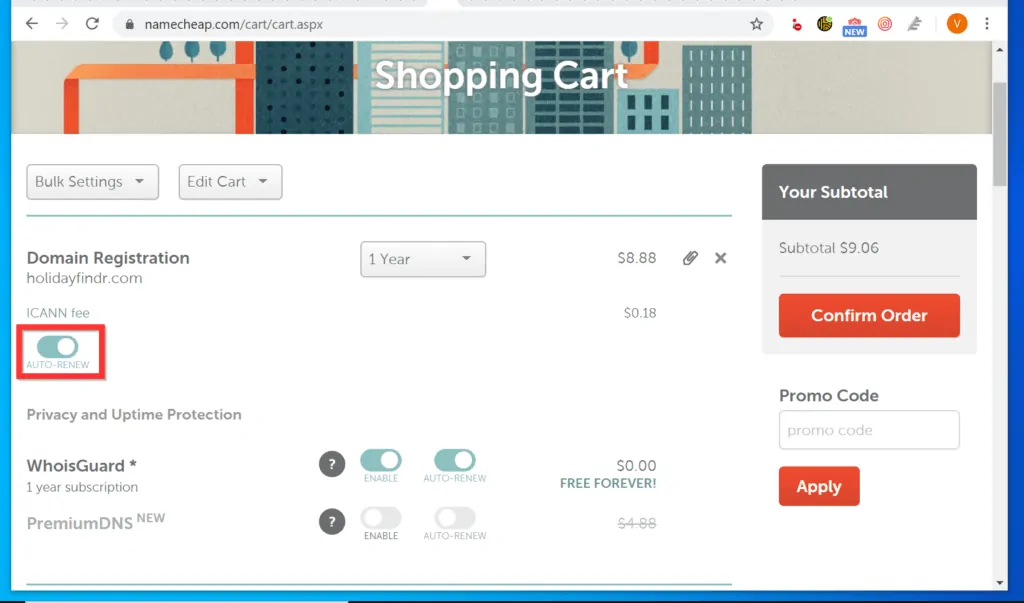Screen dimensions: 1024x603
Task: Click Privacy and Uptime Protection heading
Action: click(x=134, y=415)
